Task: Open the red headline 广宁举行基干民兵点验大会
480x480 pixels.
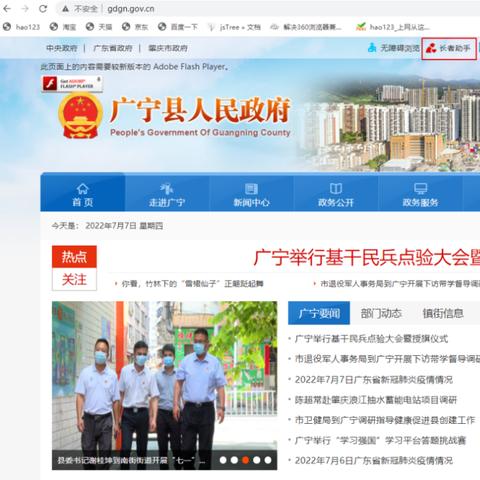Action: (367, 258)
